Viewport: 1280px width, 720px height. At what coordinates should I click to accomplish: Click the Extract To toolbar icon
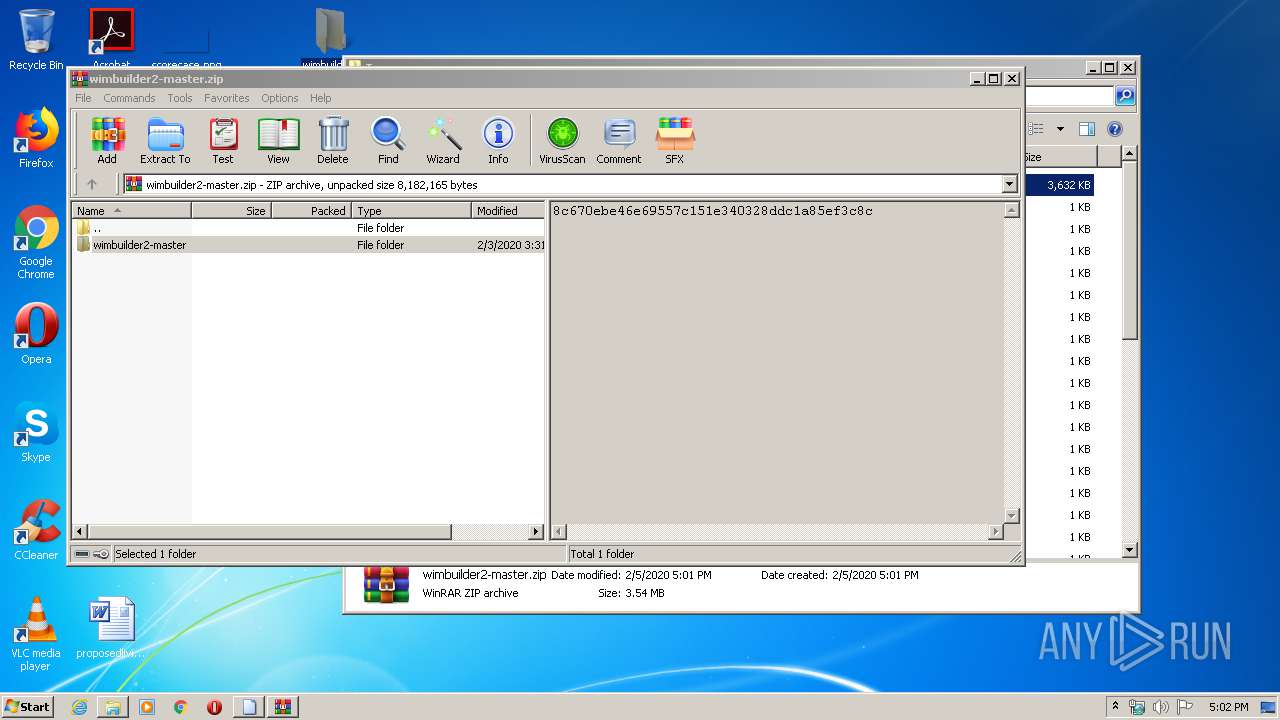pyautogui.click(x=165, y=140)
